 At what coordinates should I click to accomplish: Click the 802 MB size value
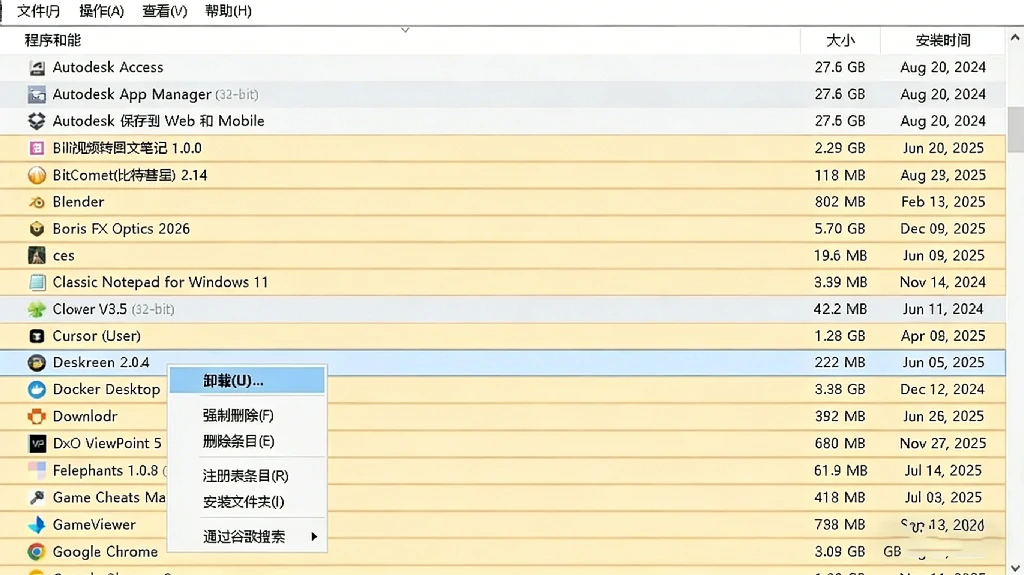click(x=840, y=202)
